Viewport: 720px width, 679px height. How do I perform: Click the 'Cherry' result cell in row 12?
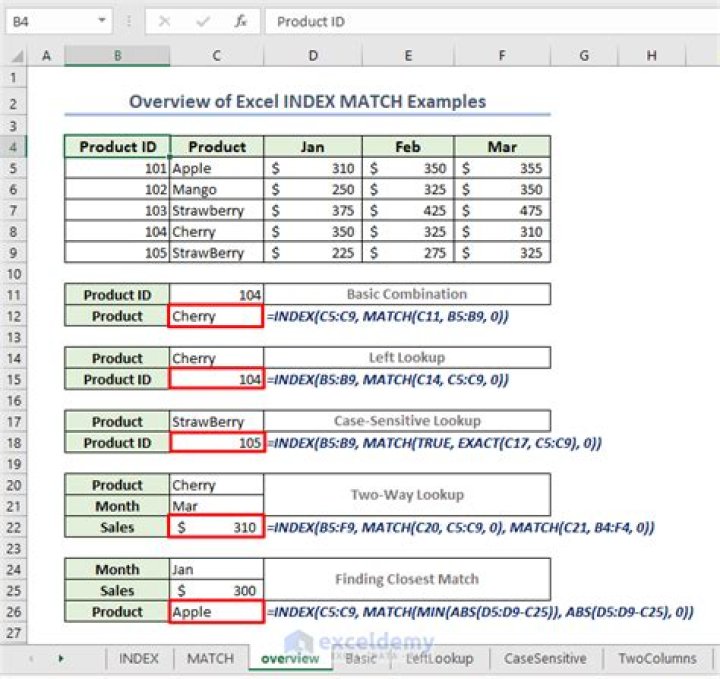click(x=217, y=316)
